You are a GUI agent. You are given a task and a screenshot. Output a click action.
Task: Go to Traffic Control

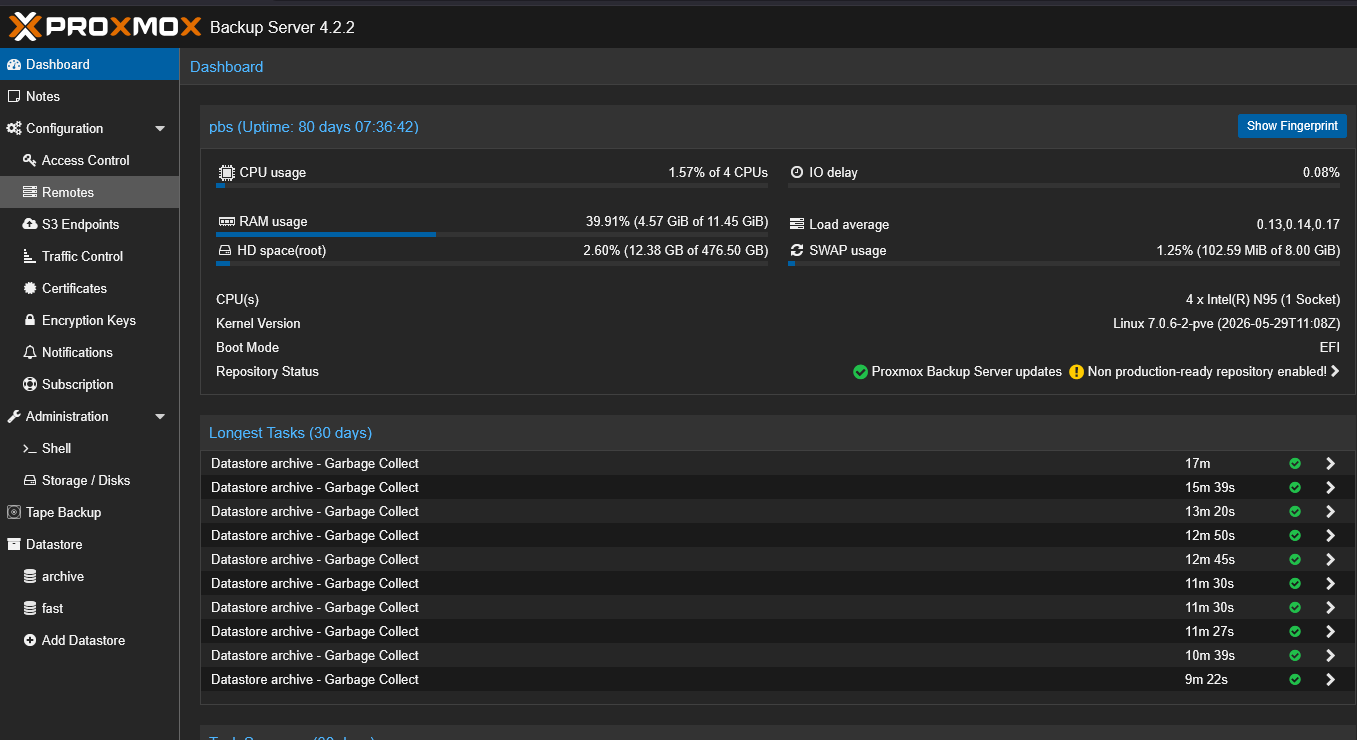(89, 256)
